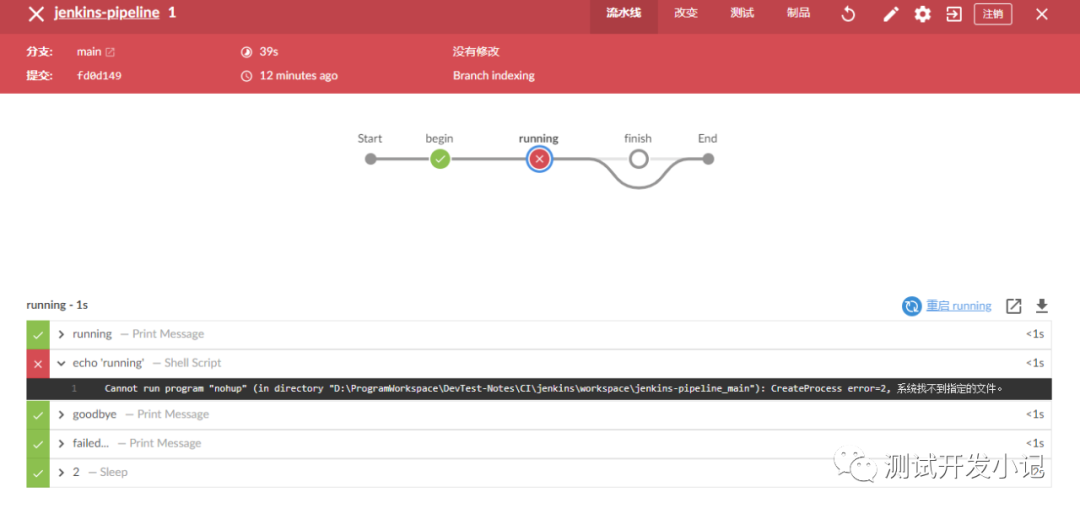
Task: Click the 注销 logout button
Action: pos(993,14)
